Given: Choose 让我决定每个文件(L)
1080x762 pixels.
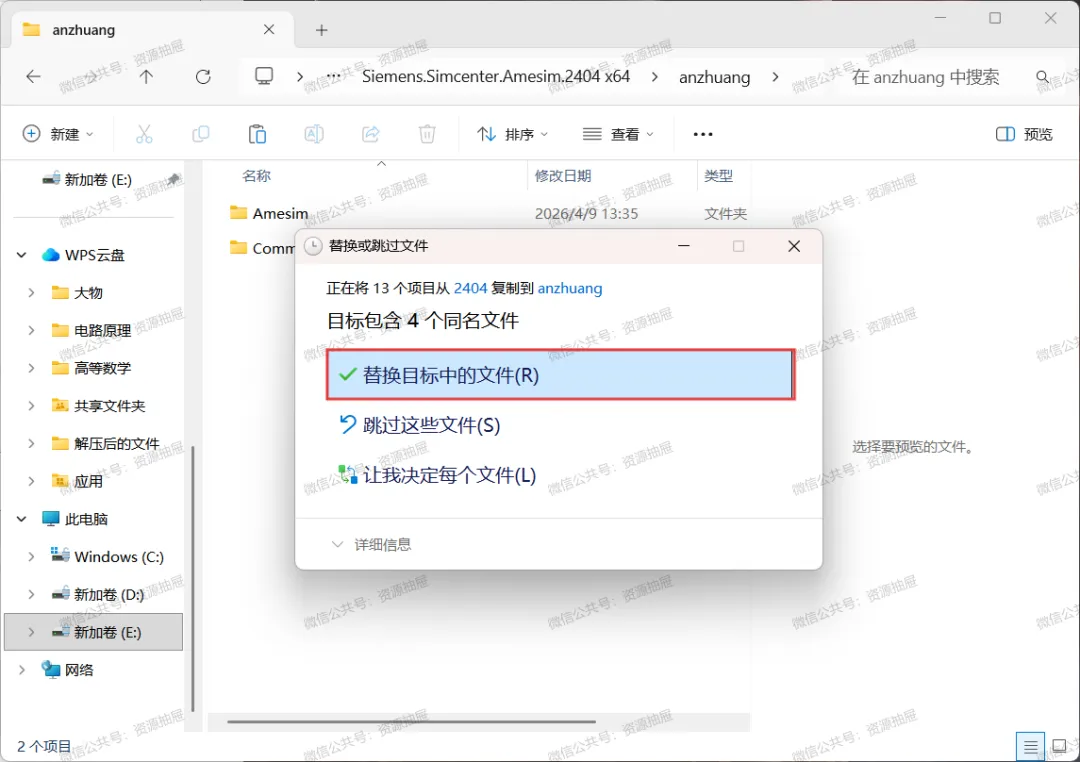Looking at the screenshot, I should [561, 475].
